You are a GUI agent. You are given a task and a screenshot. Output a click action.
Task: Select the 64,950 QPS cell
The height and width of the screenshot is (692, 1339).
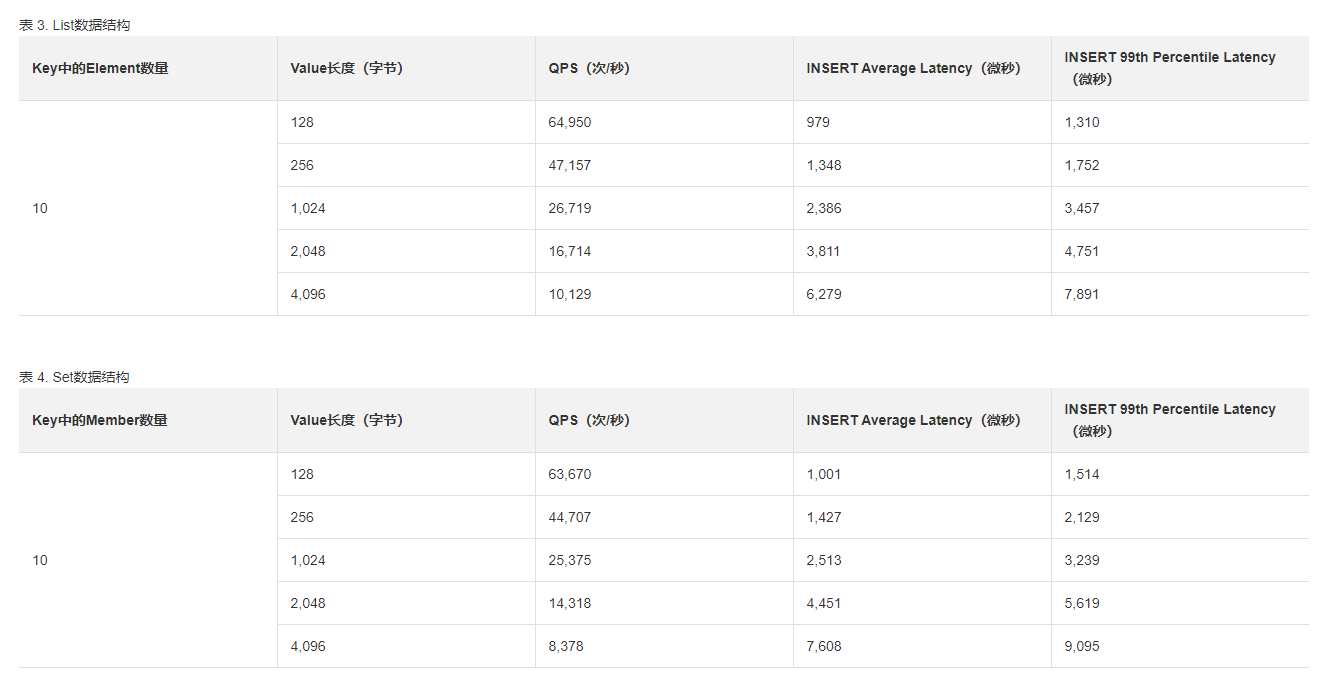pos(570,122)
